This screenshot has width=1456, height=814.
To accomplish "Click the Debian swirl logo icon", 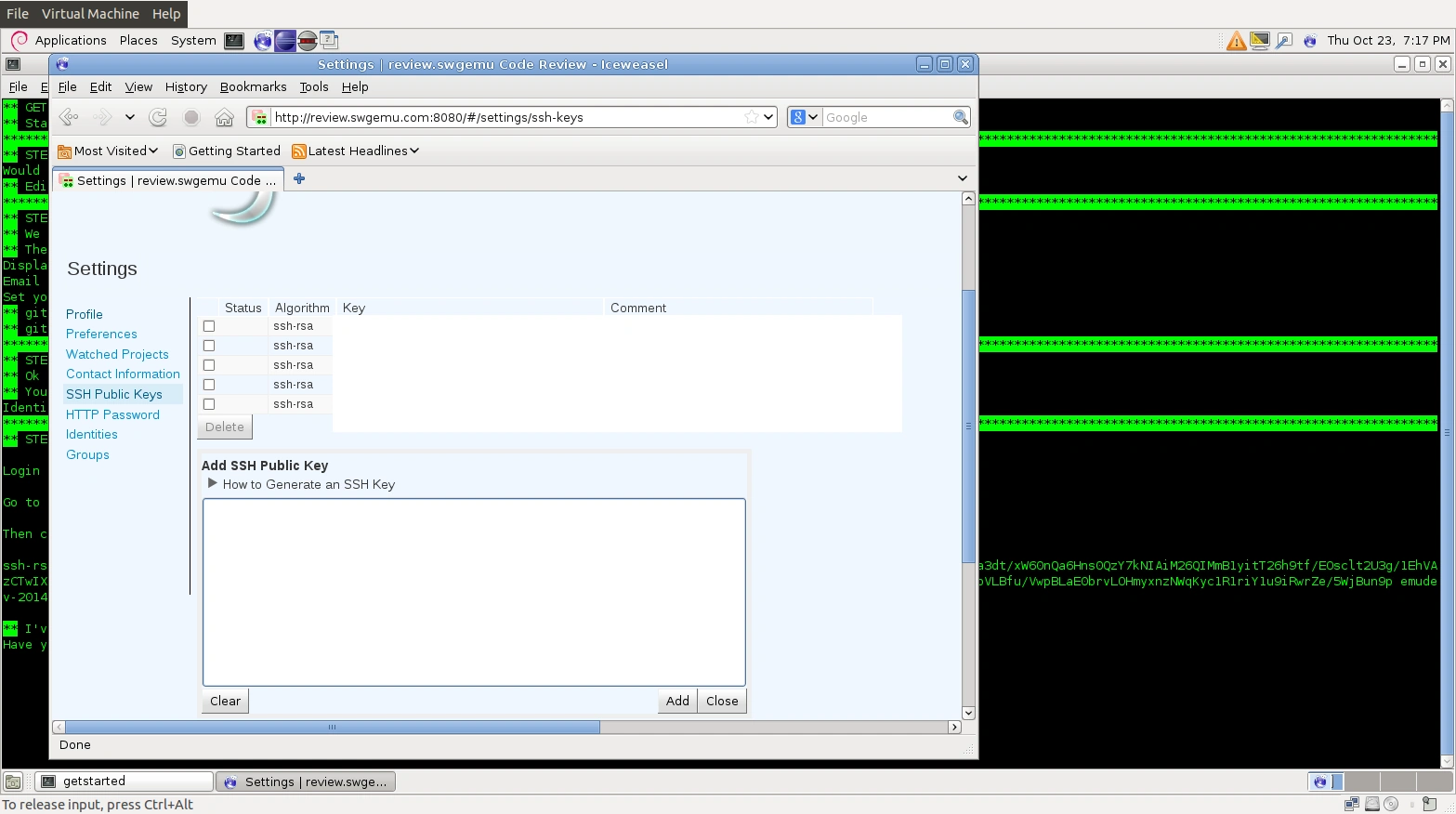I will click(x=20, y=40).
